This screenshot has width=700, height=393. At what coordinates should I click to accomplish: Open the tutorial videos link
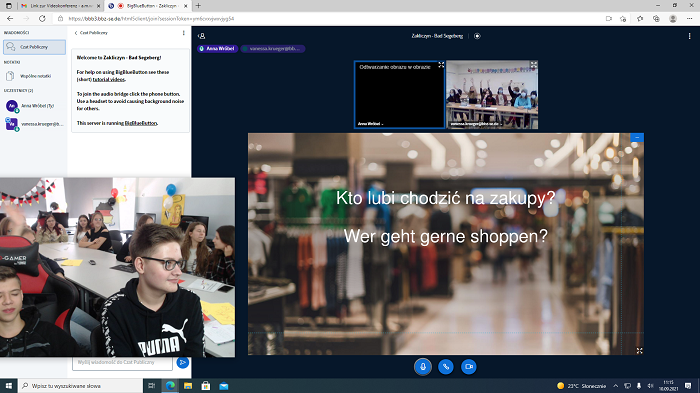(x=109, y=79)
